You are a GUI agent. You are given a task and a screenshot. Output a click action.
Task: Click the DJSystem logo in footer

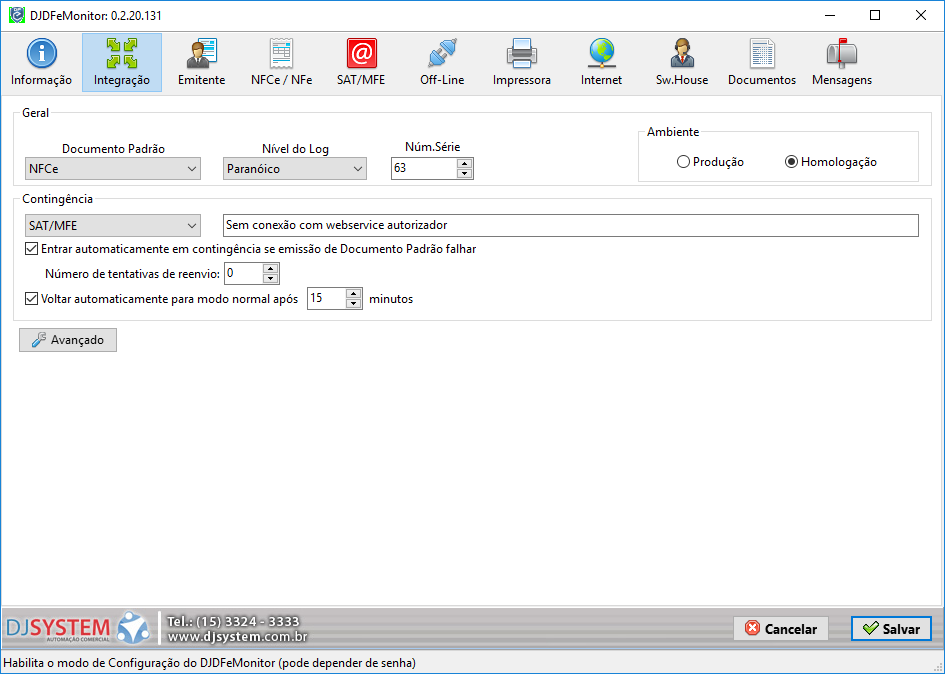77,628
